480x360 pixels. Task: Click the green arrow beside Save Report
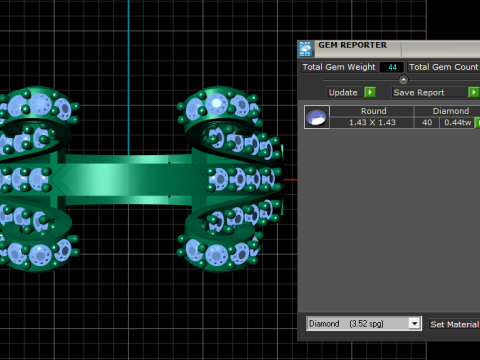click(x=474, y=92)
